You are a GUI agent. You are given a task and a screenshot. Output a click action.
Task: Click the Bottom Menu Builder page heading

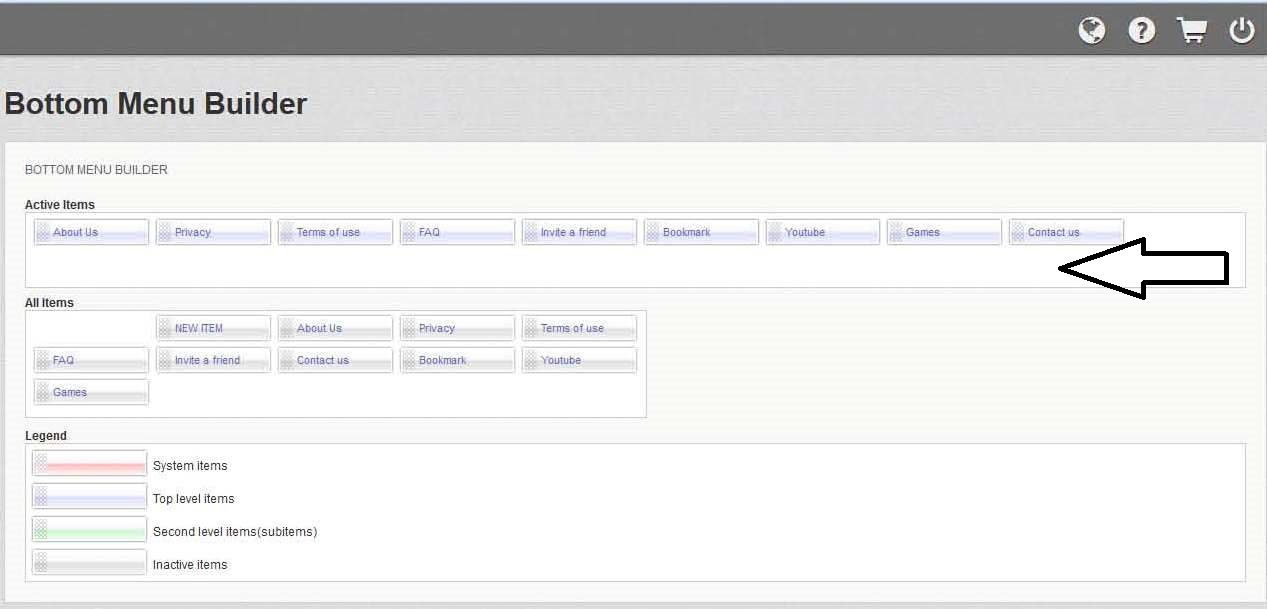[x=156, y=104]
